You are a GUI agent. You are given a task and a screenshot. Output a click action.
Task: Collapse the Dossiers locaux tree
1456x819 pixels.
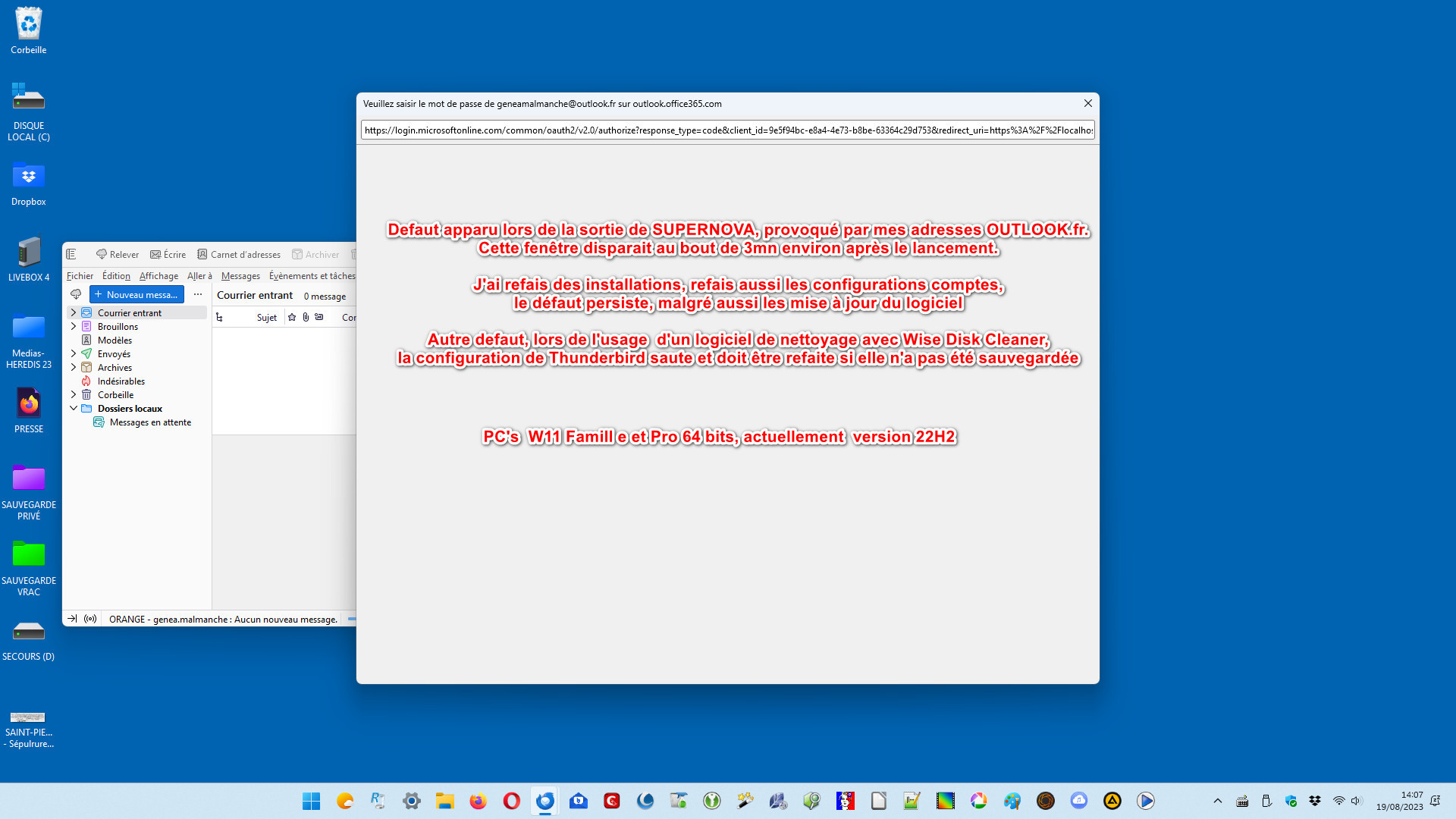pyautogui.click(x=74, y=408)
